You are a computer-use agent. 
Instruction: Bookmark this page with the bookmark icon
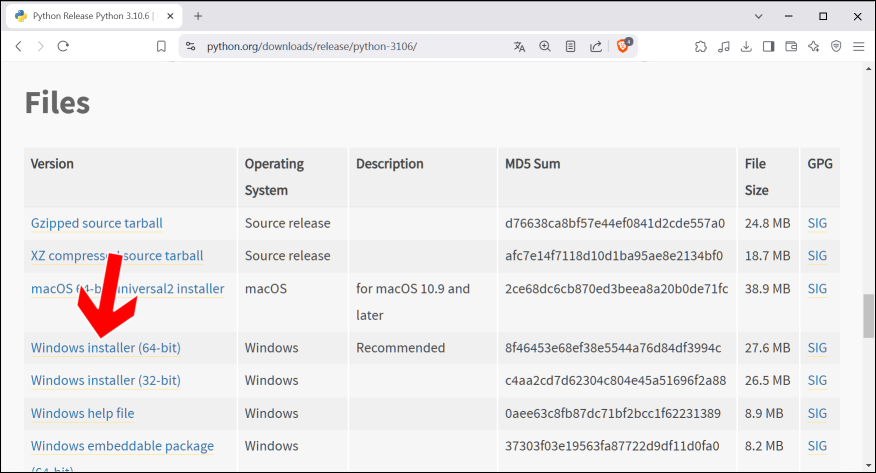[161, 46]
